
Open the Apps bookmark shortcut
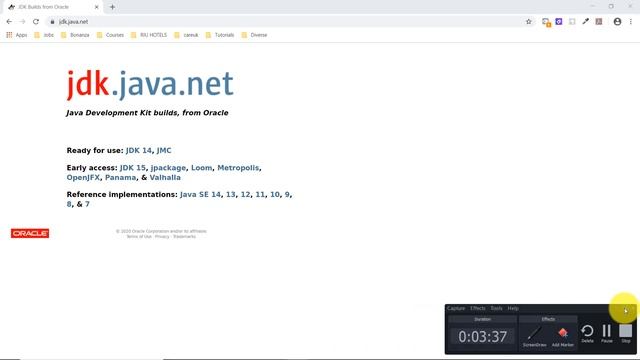tap(17, 35)
